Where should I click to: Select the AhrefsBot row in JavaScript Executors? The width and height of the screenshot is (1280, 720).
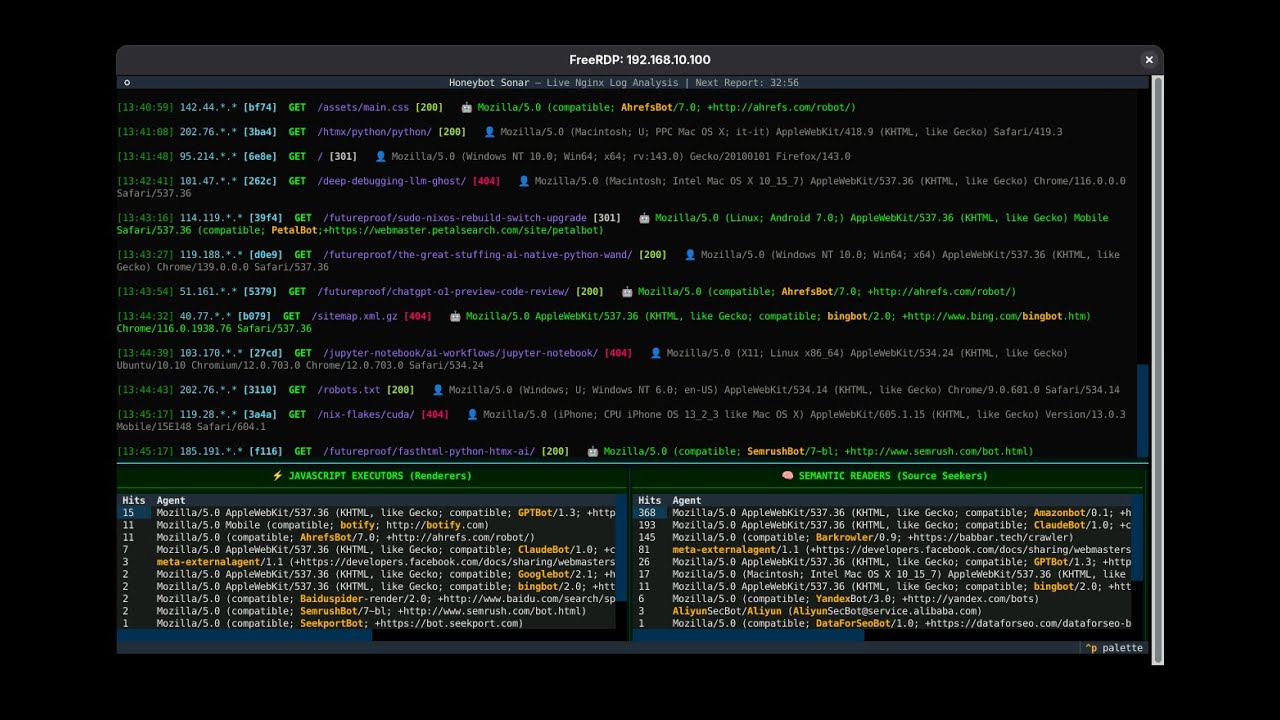(367, 537)
